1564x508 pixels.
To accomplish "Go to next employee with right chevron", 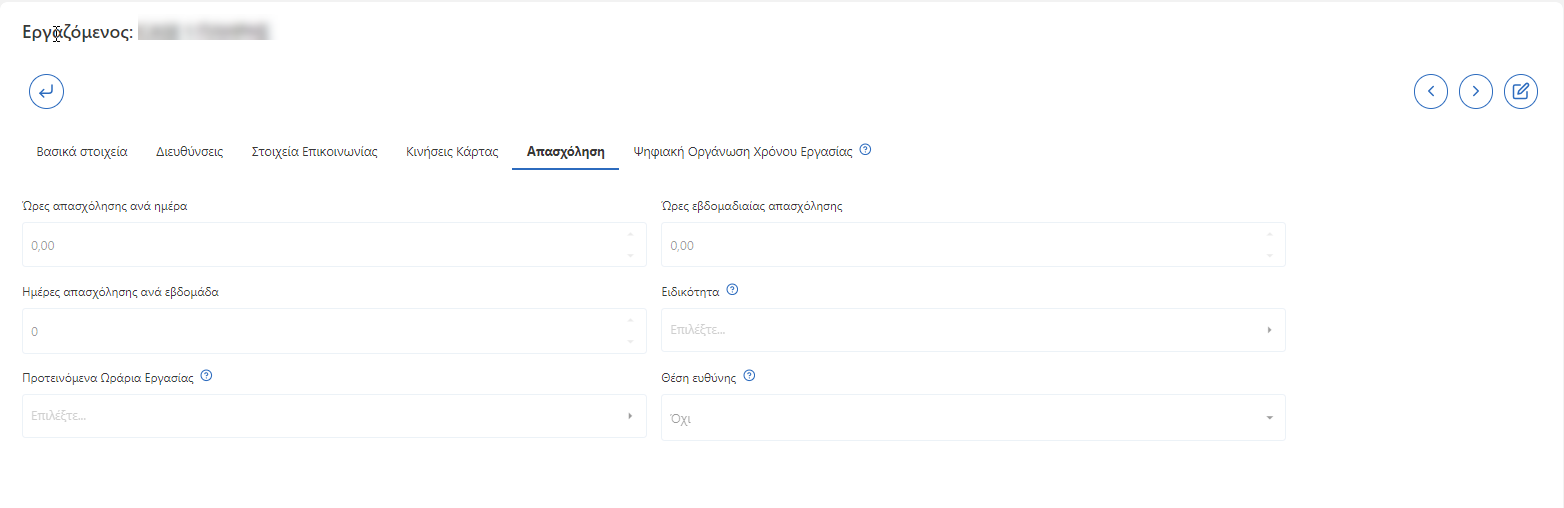I will tap(1475, 91).
